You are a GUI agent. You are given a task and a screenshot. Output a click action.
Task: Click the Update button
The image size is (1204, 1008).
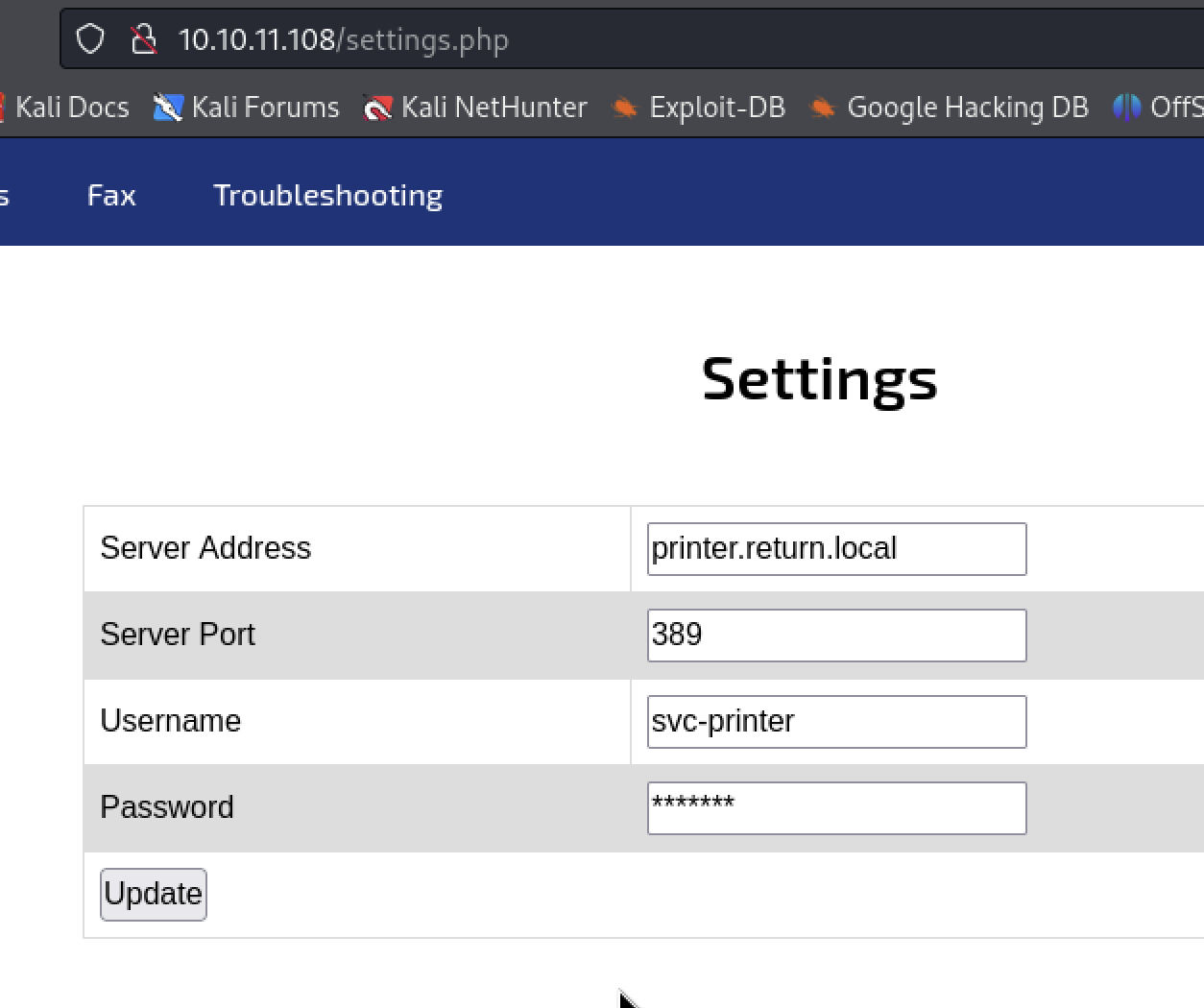(154, 895)
